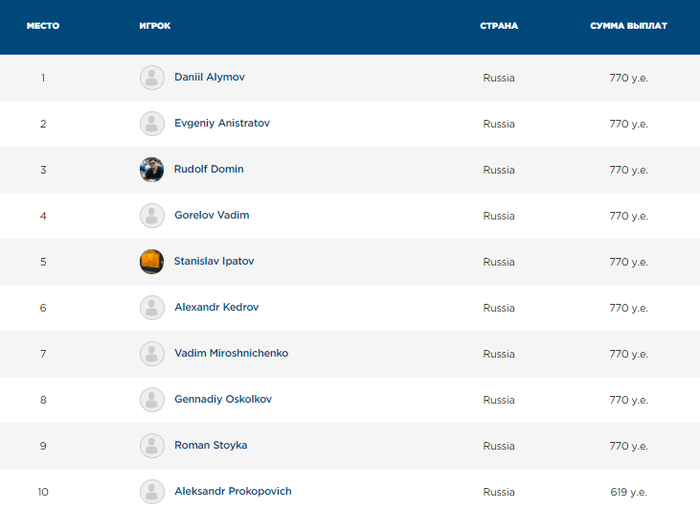Click place number 3 cell
Viewport: 700px width, 510px height.
tap(43, 170)
